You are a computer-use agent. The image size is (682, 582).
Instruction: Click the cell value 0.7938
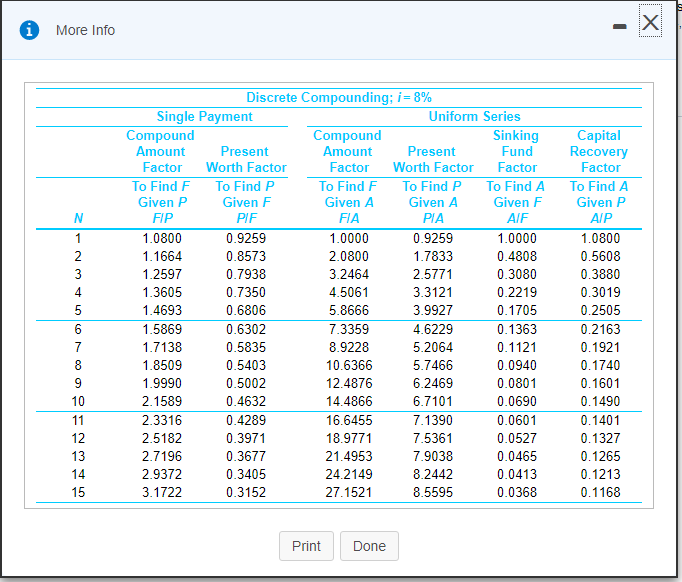(x=246, y=274)
